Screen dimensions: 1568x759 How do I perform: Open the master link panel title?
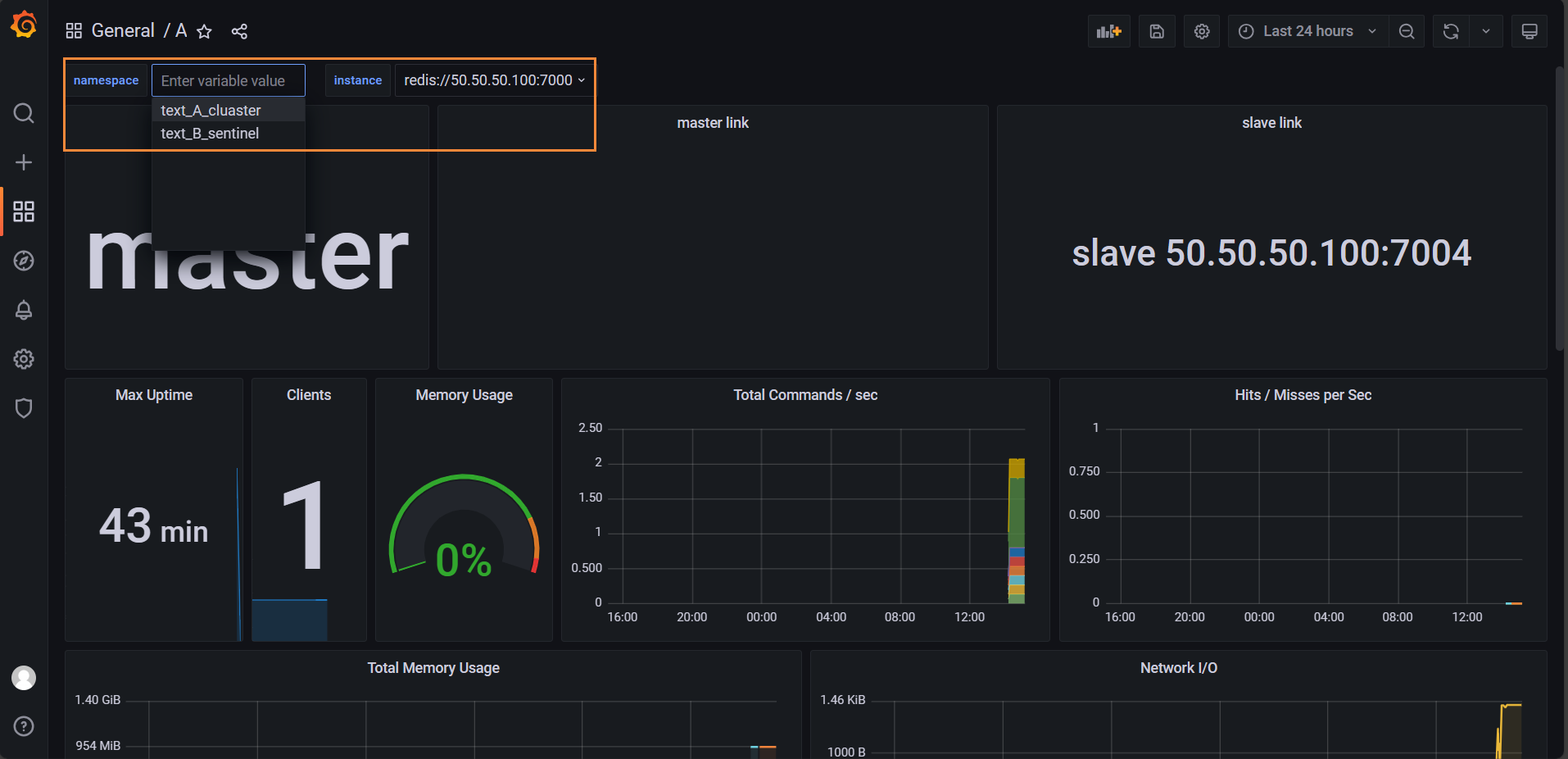[x=713, y=123]
